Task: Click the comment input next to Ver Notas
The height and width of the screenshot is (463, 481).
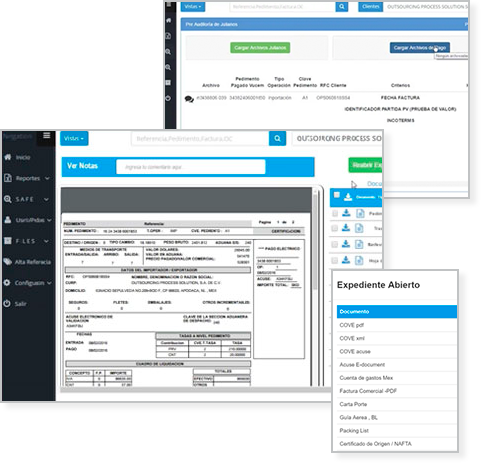Action: [x=191, y=167]
